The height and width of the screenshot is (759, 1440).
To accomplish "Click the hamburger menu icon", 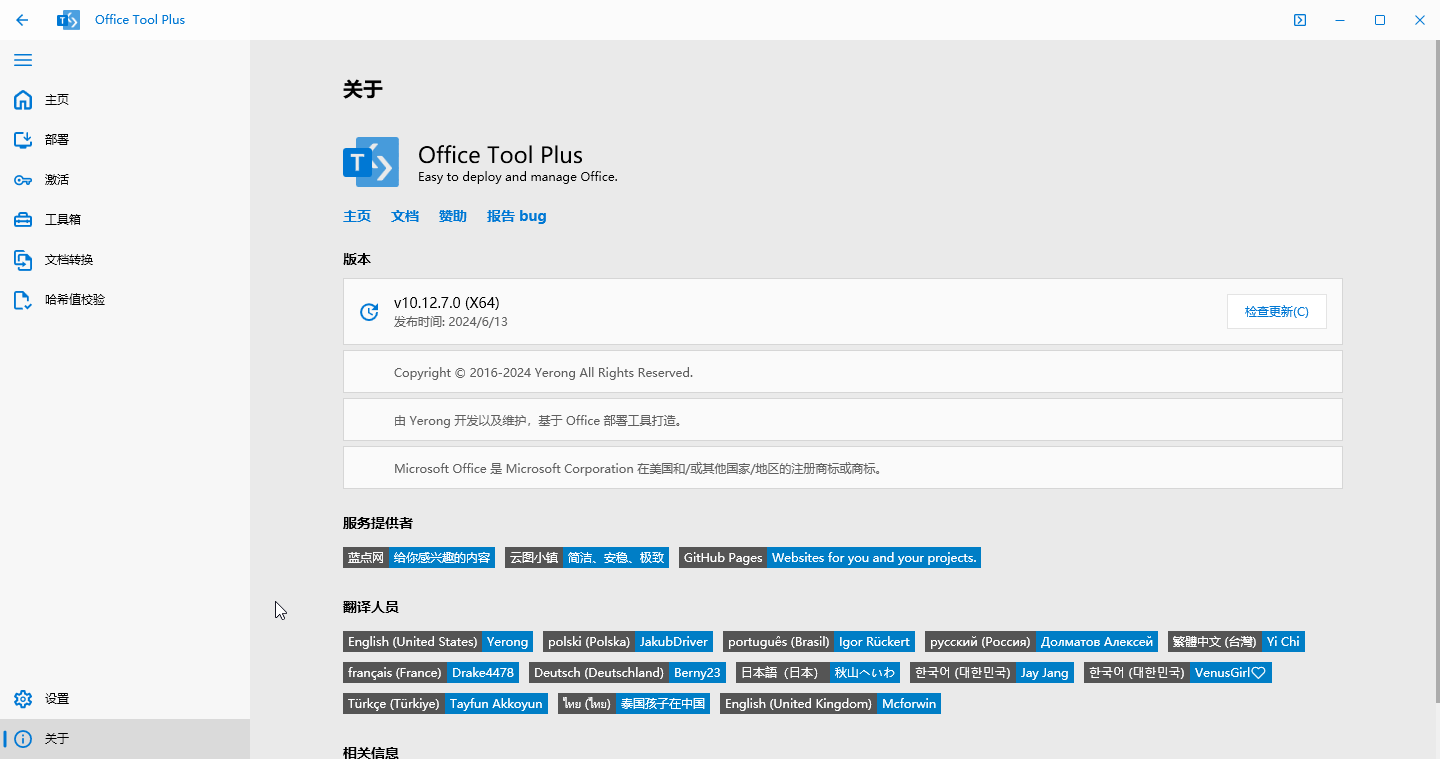I will 22,60.
